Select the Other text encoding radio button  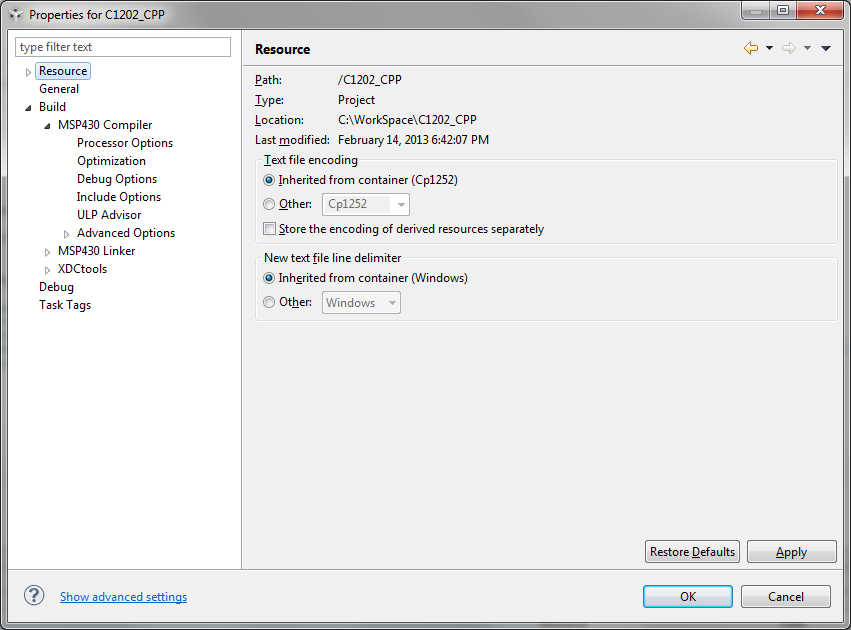pos(269,204)
